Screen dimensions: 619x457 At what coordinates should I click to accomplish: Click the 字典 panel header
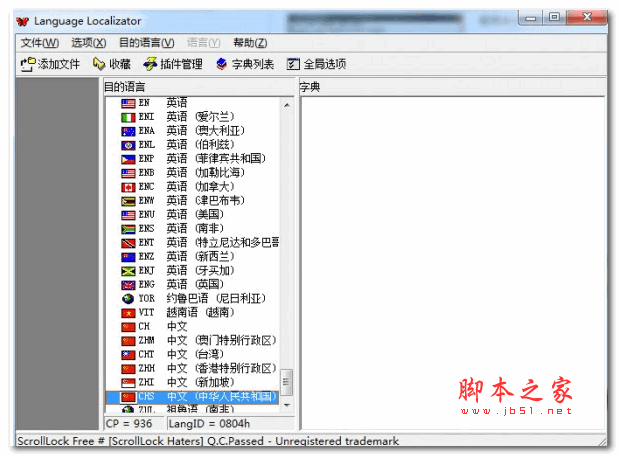pyautogui.click(x=452, y=87)
